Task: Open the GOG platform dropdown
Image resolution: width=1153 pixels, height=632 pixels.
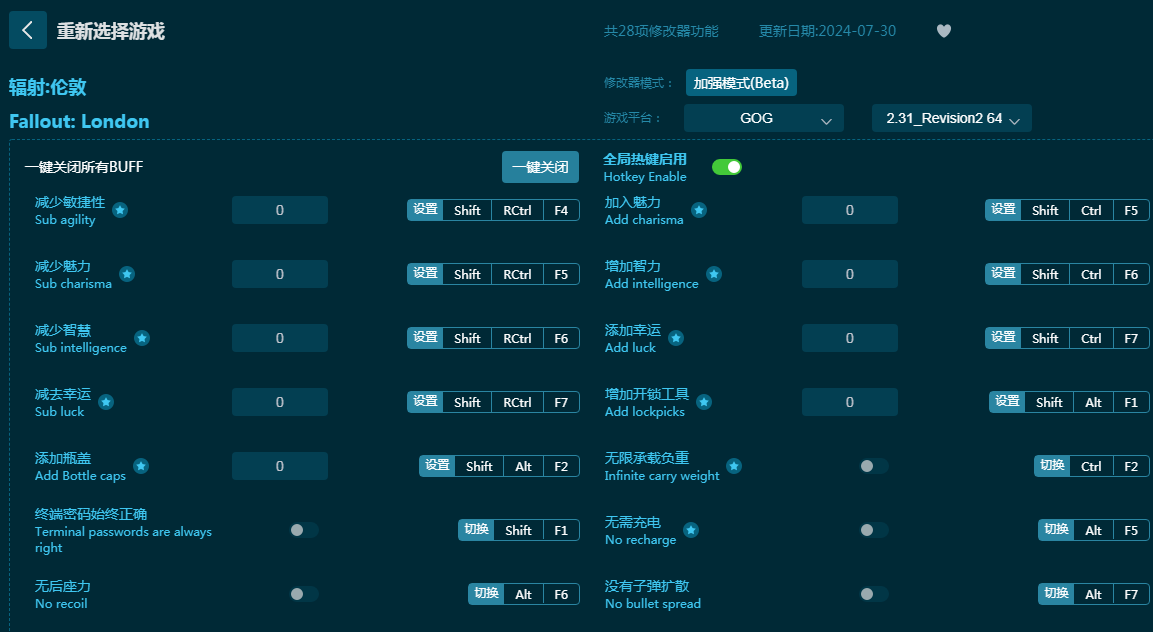Action: click(x=764, y=118)
